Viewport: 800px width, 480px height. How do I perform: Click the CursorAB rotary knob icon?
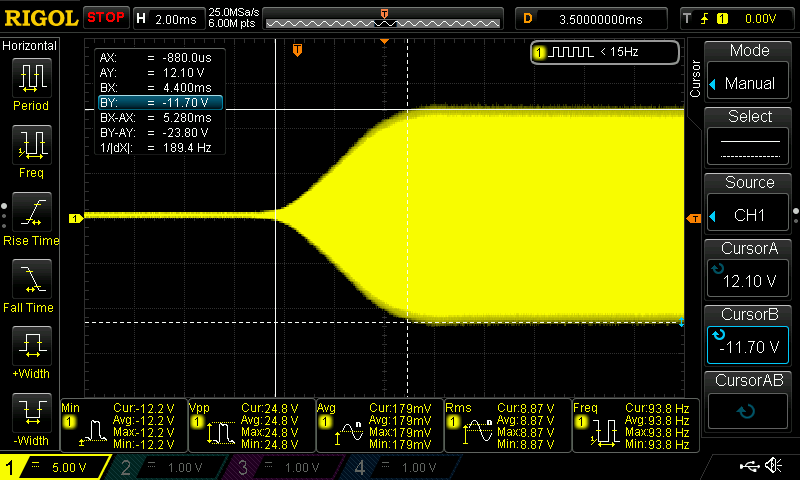click(746, 411)
